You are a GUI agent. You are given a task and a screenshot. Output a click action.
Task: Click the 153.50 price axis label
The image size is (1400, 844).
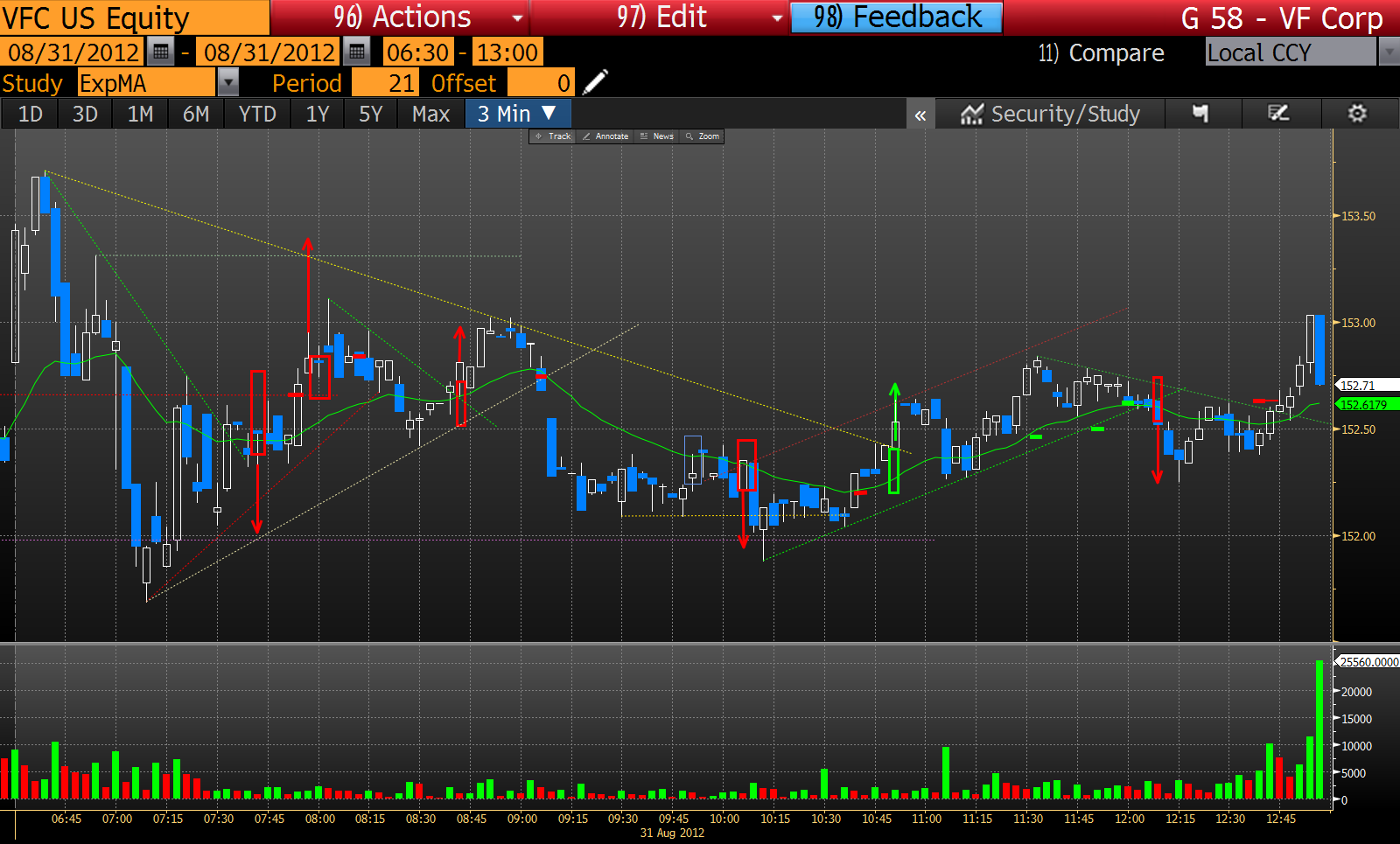pyautogui.click(x=1358, y=216)
